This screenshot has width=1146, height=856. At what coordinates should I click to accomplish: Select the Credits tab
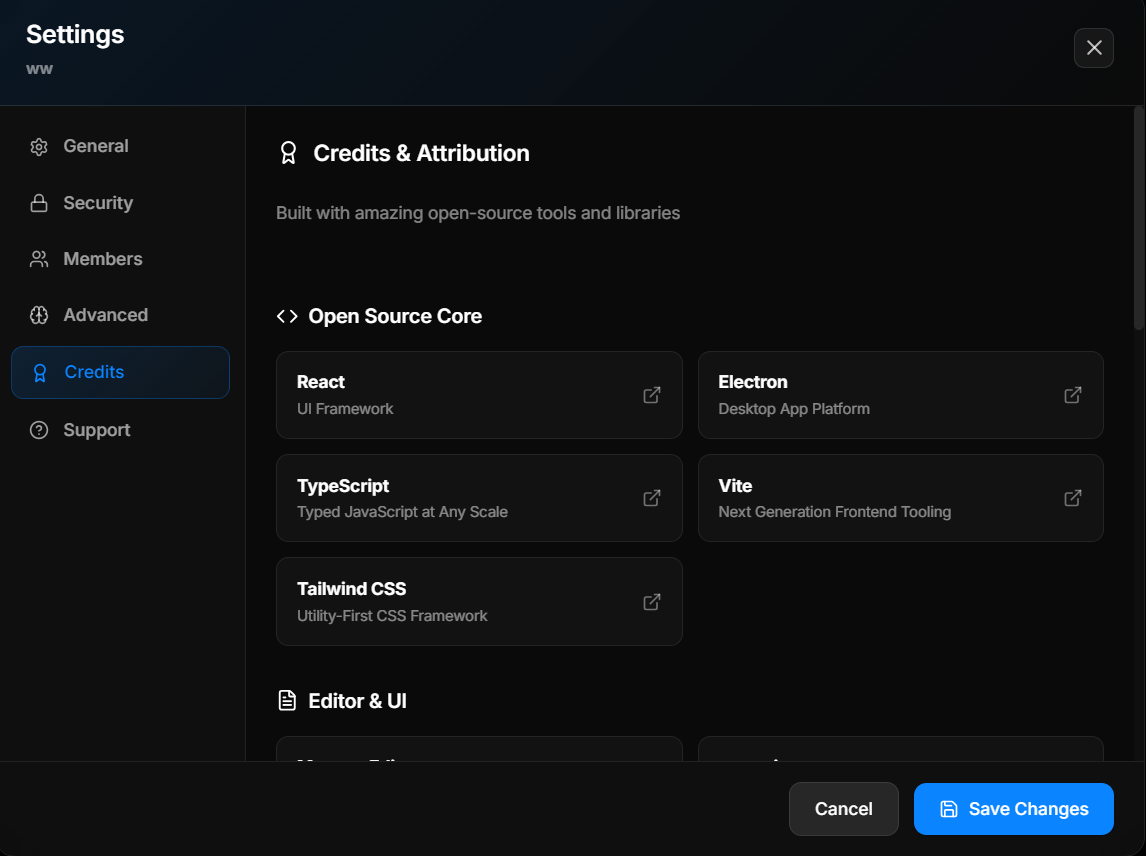[121, 372]
